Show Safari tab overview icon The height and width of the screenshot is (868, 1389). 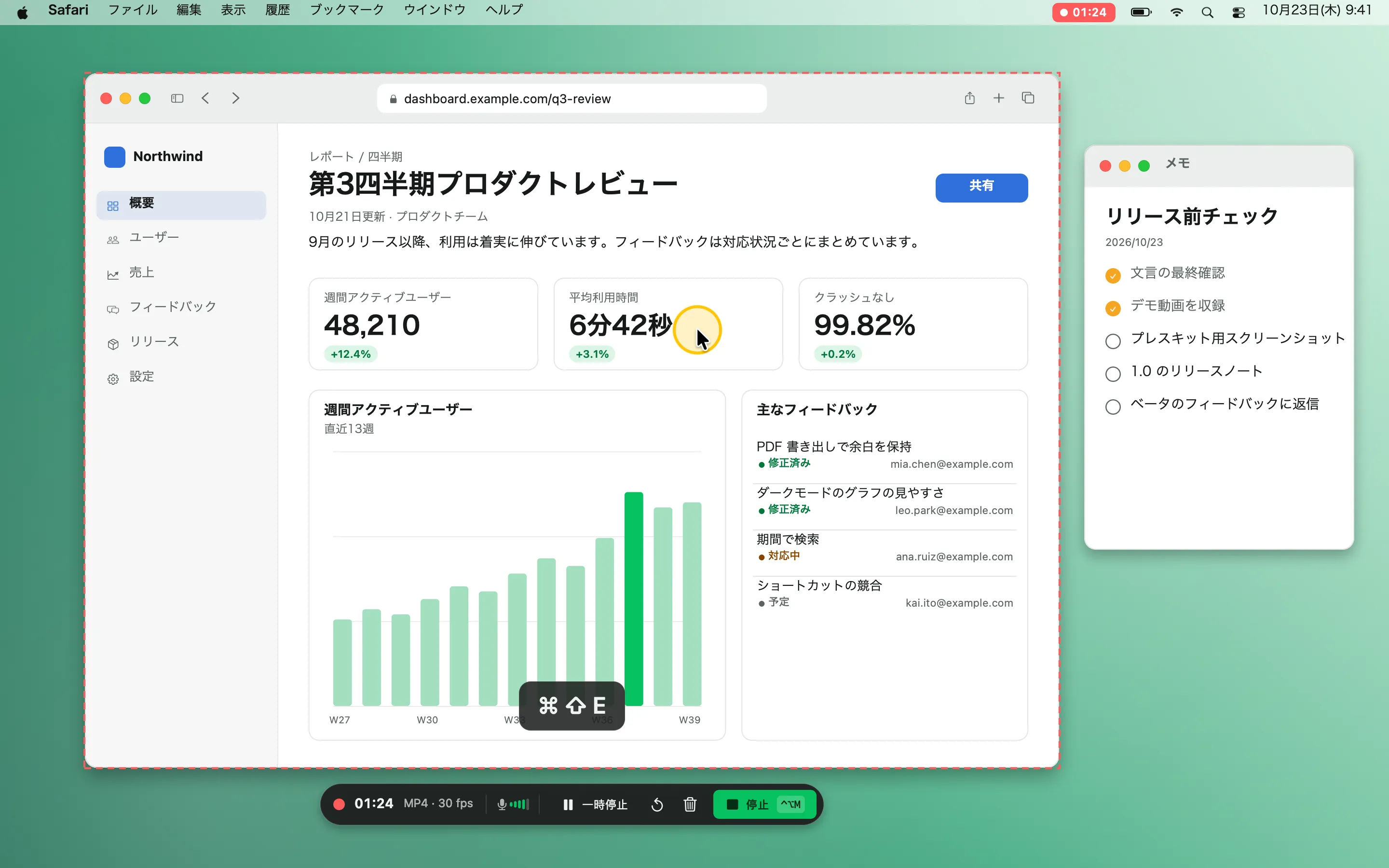click(x=1028, y=98)
